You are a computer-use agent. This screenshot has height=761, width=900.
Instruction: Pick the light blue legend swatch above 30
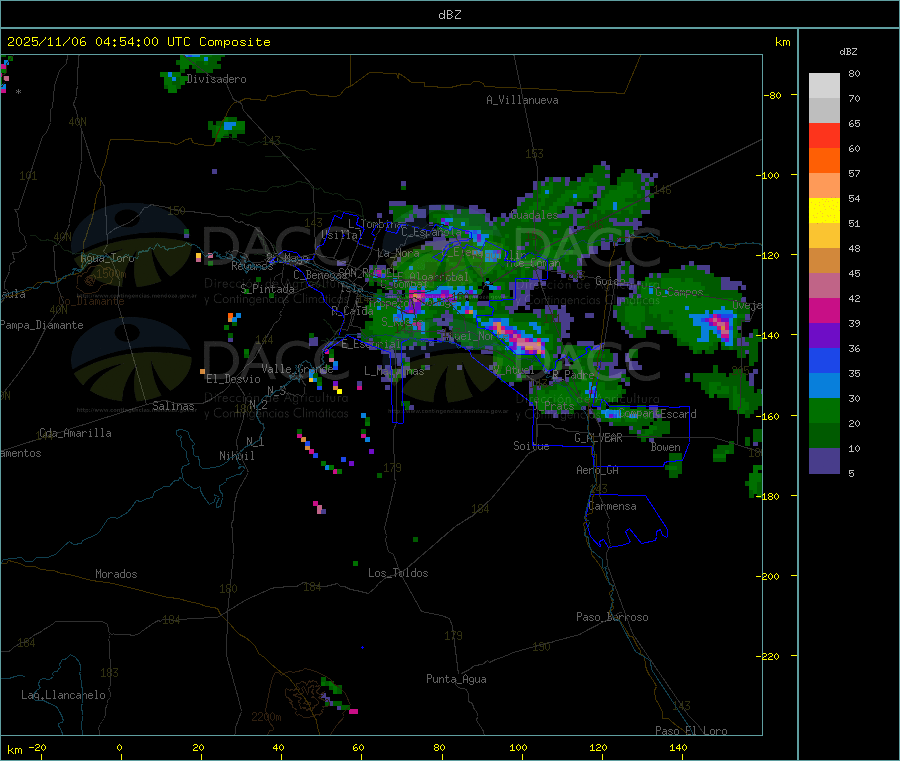click(824, 386)
